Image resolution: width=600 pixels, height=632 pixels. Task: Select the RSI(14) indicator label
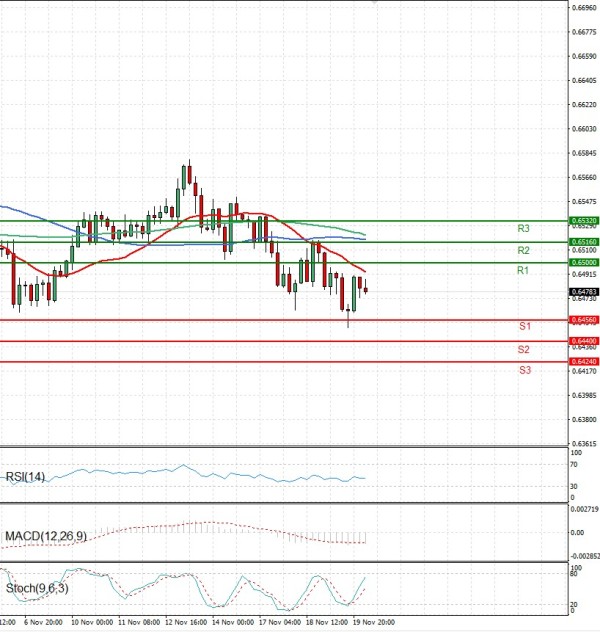click(26, 477)
